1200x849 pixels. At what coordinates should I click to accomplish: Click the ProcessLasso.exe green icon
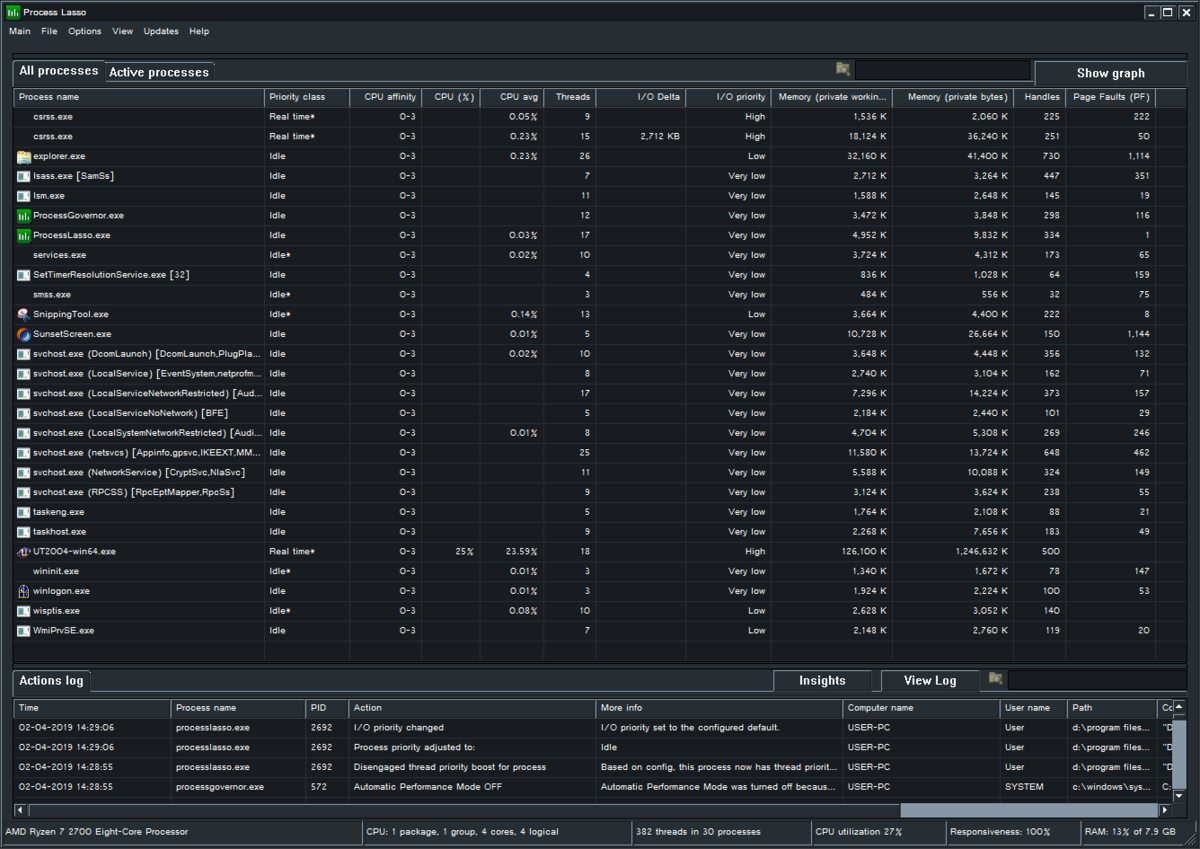pos(24,236)
